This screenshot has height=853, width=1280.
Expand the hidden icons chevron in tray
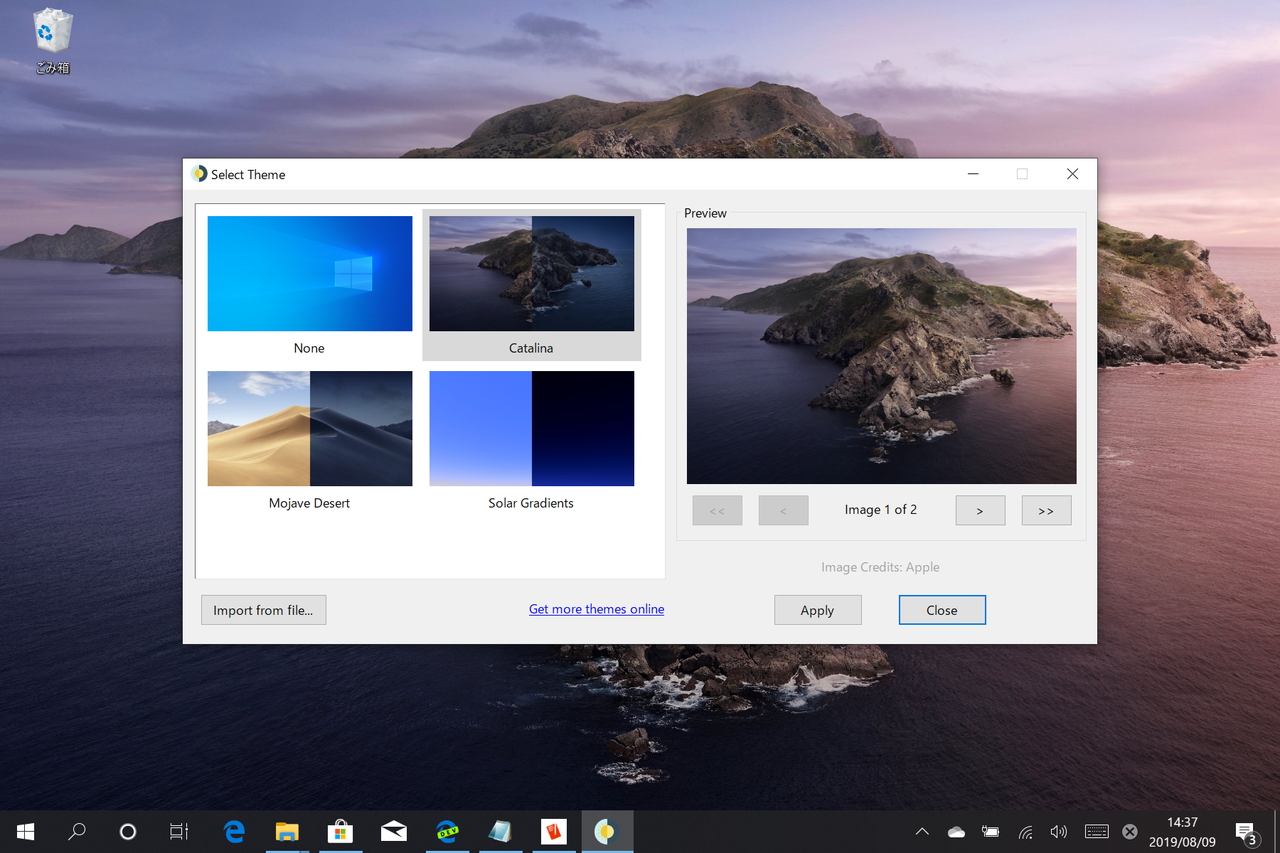pos(921,831)
